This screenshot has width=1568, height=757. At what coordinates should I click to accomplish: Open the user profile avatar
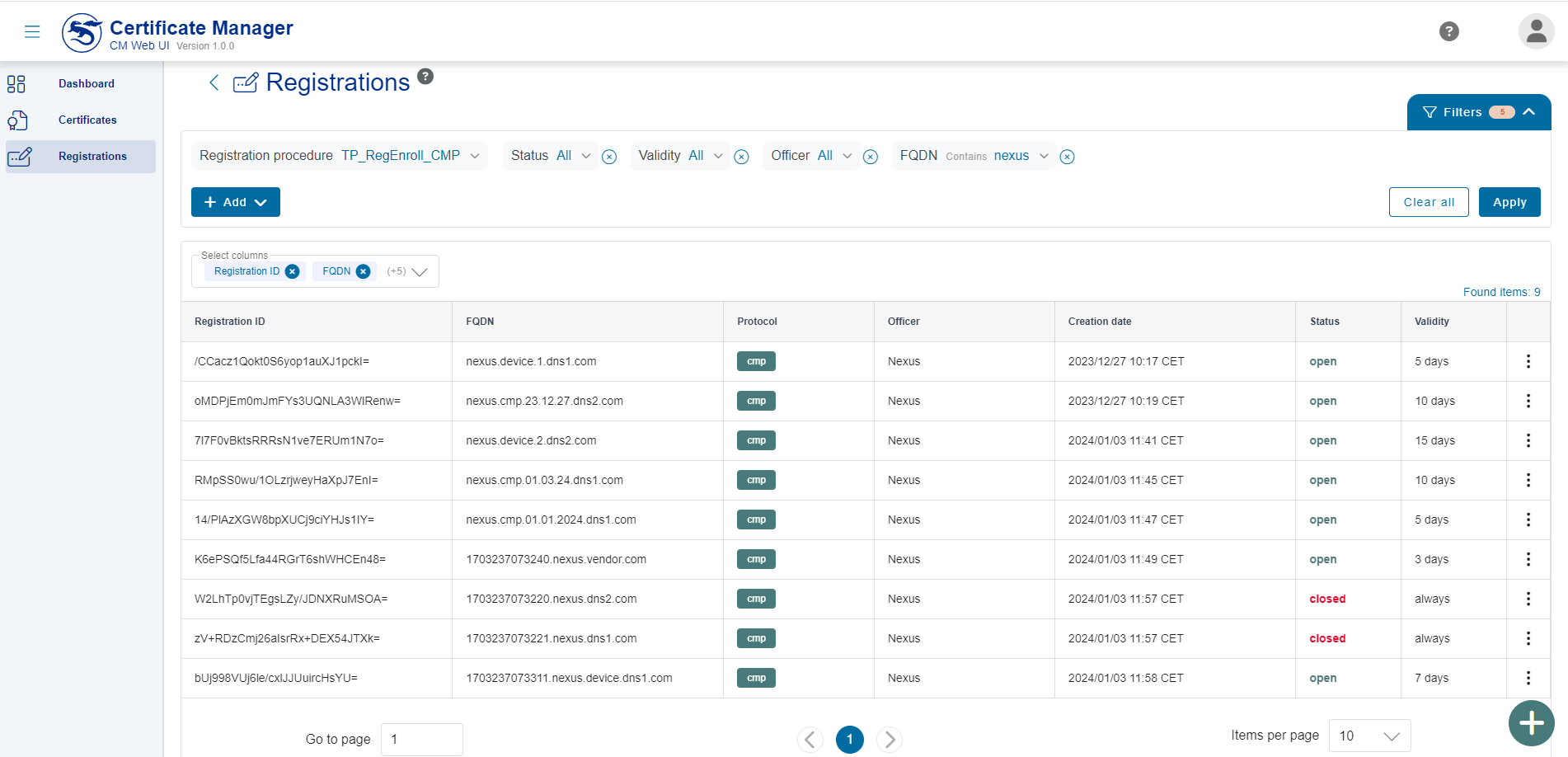click(x=1535, y=31)
